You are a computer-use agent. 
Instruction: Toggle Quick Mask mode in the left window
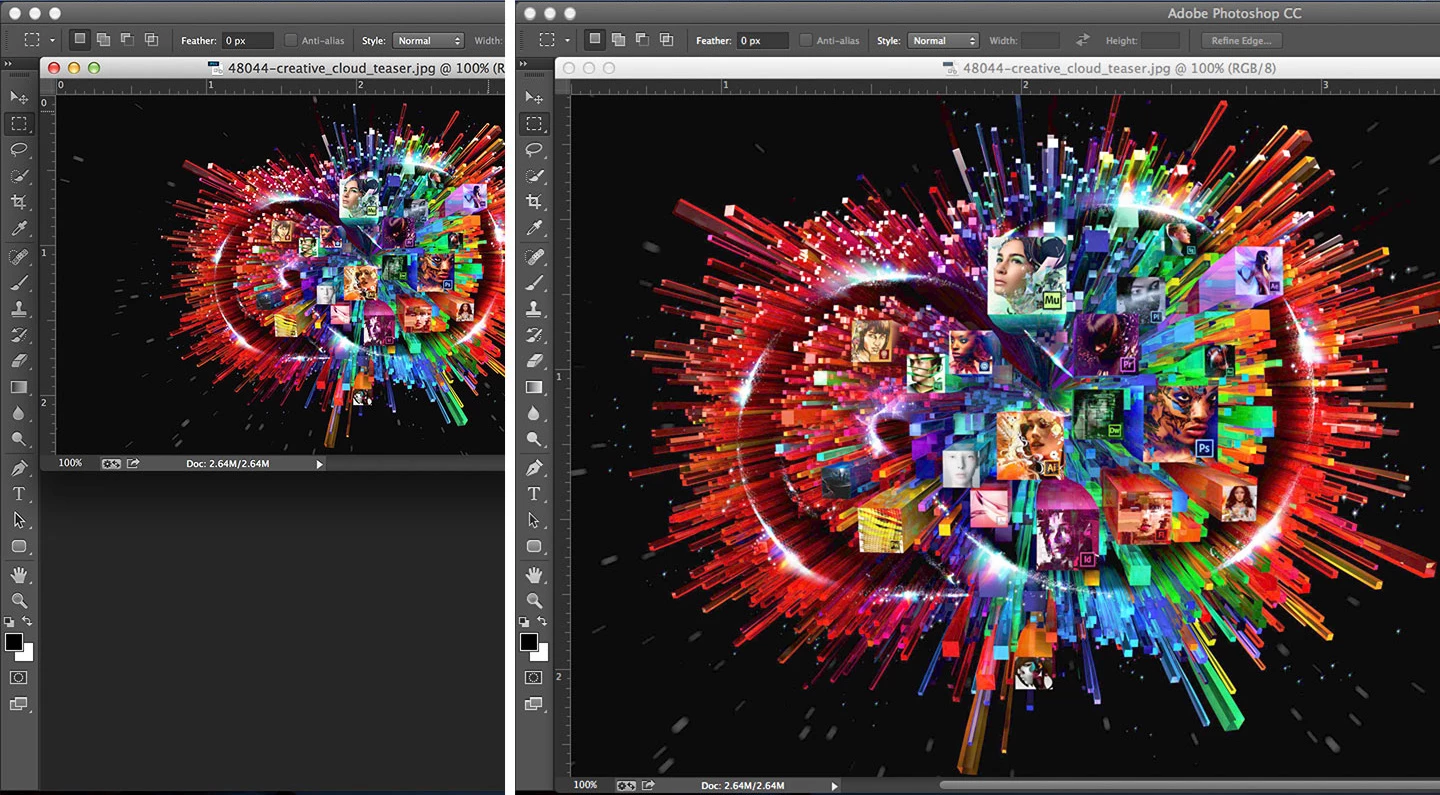pos(19,678)
